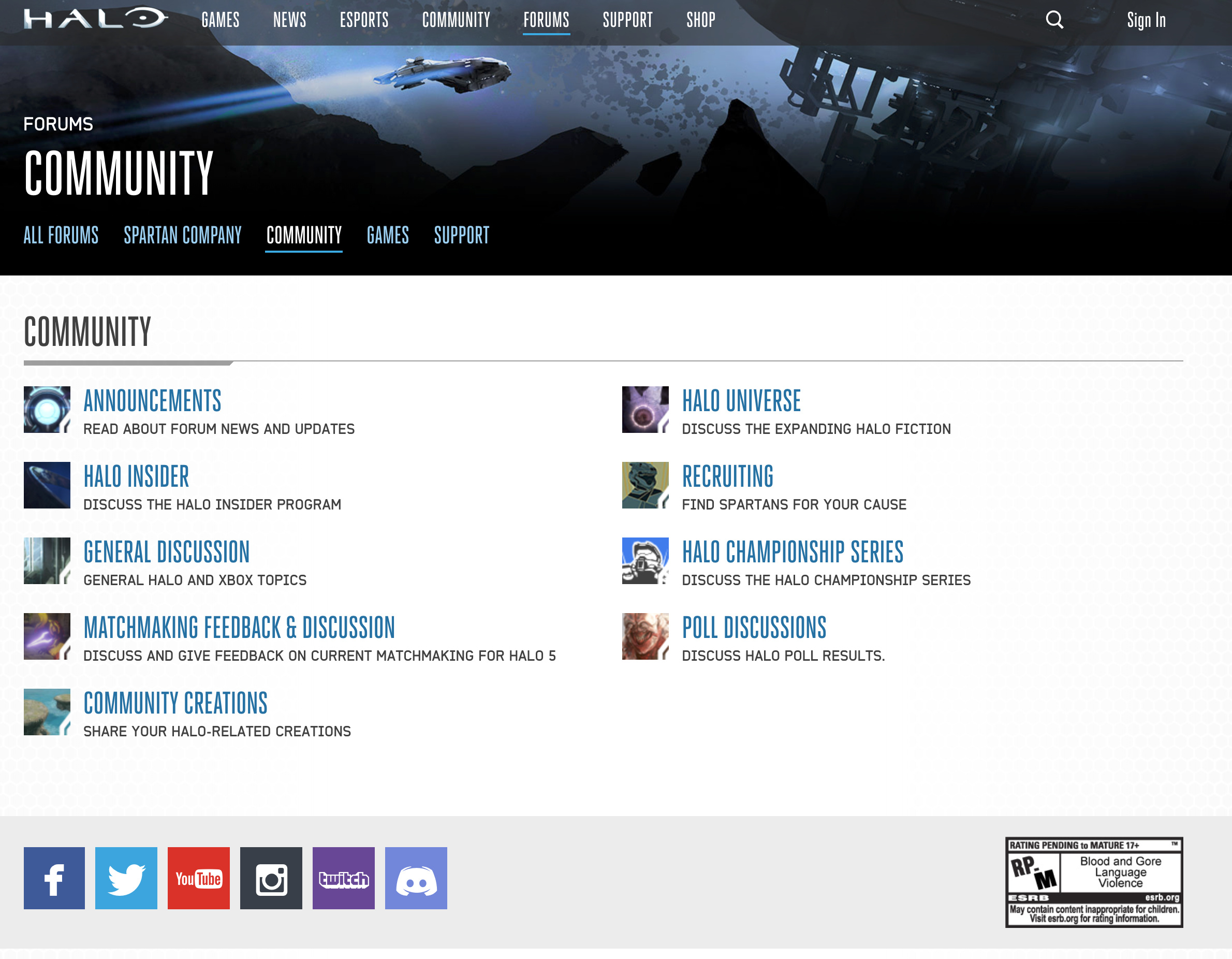Open Shop in the top navigation
The height and width of the screenshot is (959, 1232).
700,20
